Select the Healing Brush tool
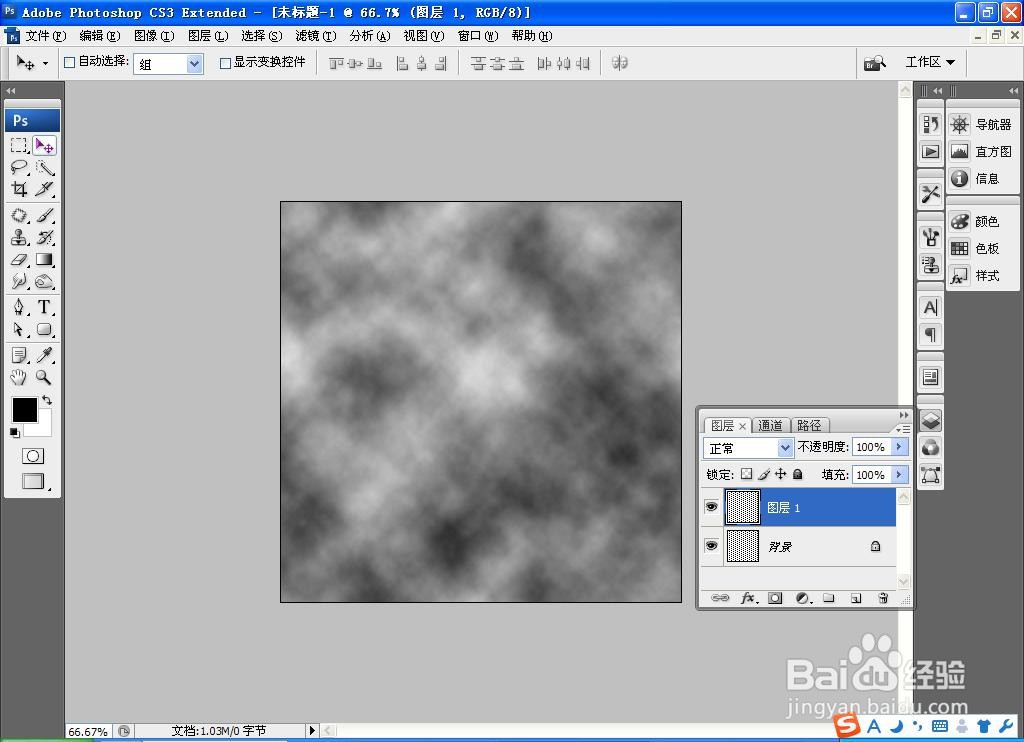Image resolution: width=1024 pixels, height=742 pixels. pyautogui.click(x=19, y=215)
